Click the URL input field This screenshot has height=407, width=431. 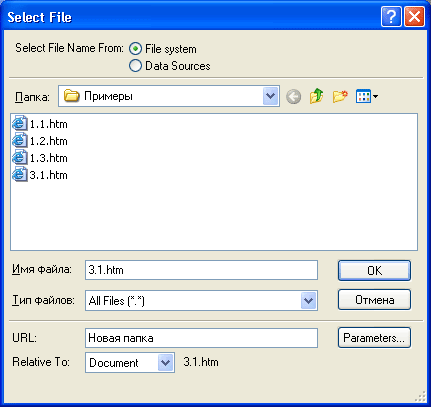[201, 338]
